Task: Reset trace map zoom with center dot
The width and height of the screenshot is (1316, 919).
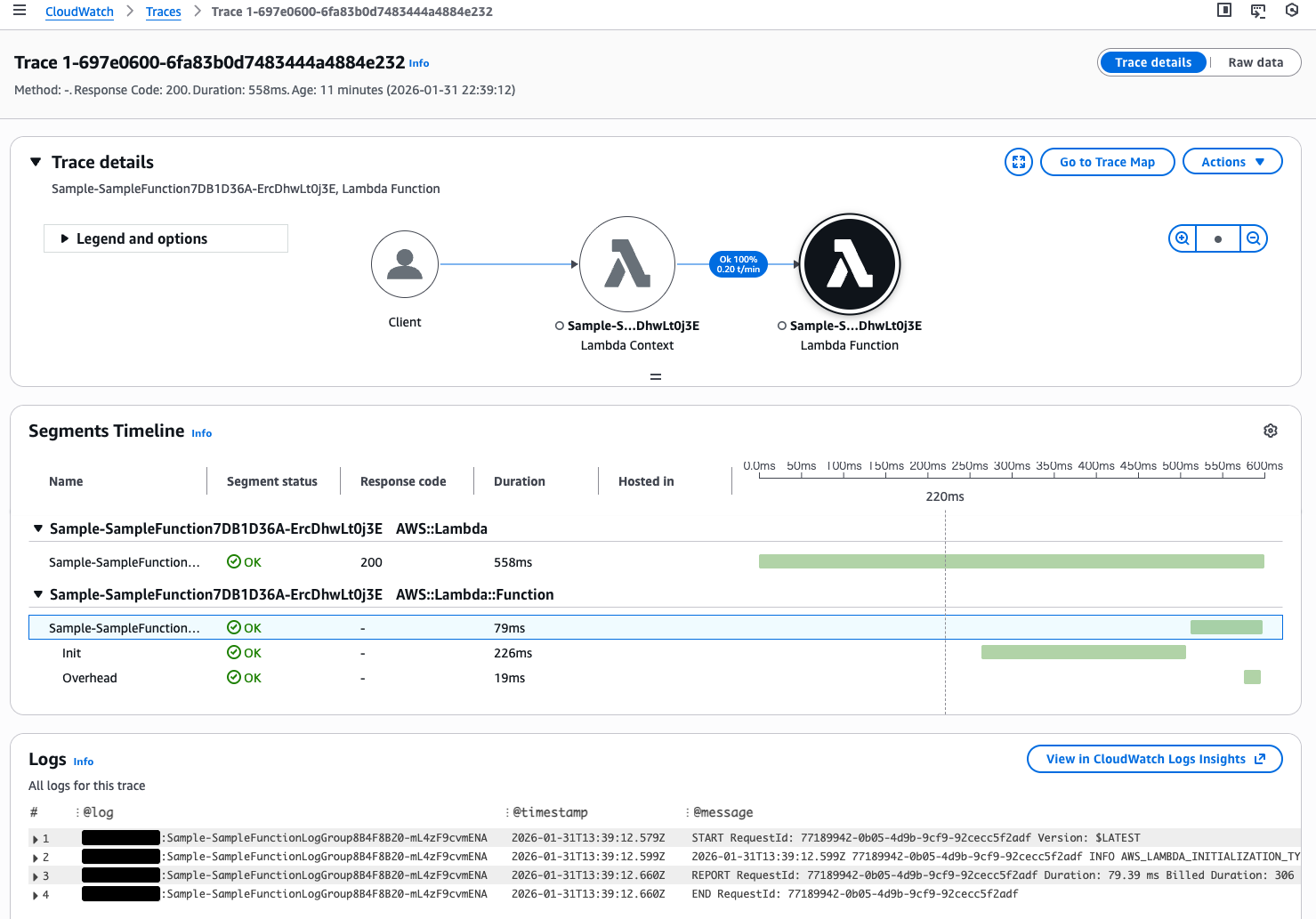Action: (x=1217, y=238)
